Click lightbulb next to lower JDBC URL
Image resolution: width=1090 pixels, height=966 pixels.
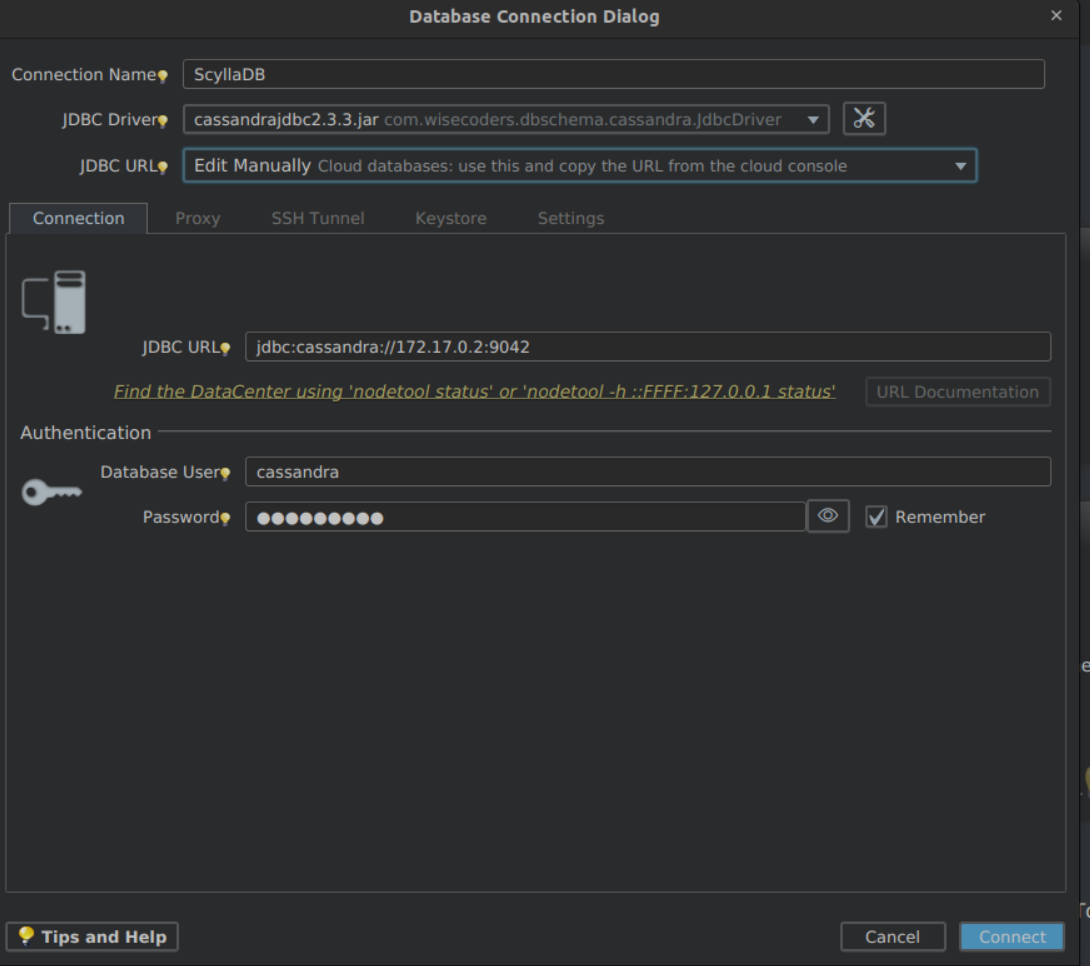[x=225, y=348]
